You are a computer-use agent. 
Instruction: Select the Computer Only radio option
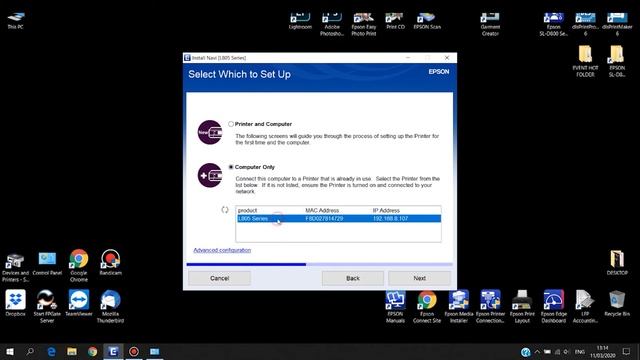pyautogui.click(x=231, y=167)
